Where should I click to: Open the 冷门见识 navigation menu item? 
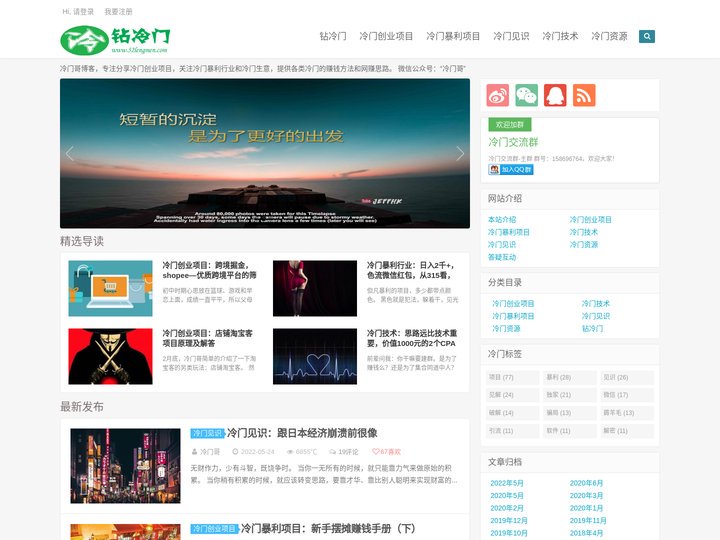tap(511, 36)
